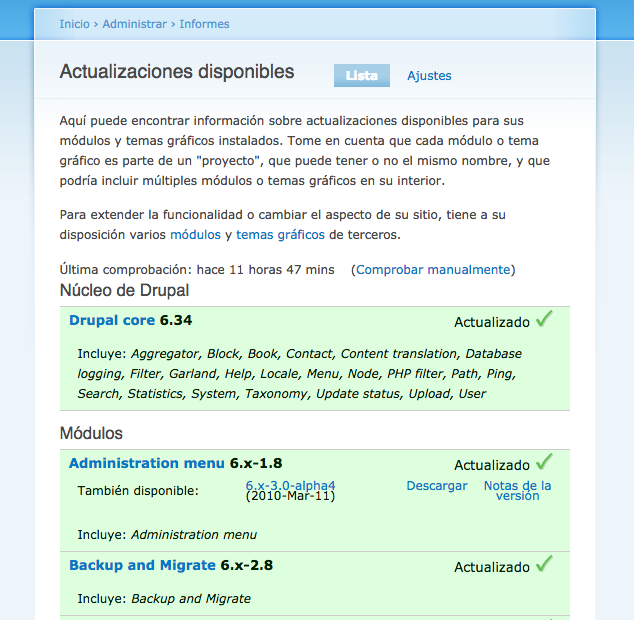This screenshot has width=634, height=620.
Task: Click green checkmark in Administration menu row
Action: point(544,462)
